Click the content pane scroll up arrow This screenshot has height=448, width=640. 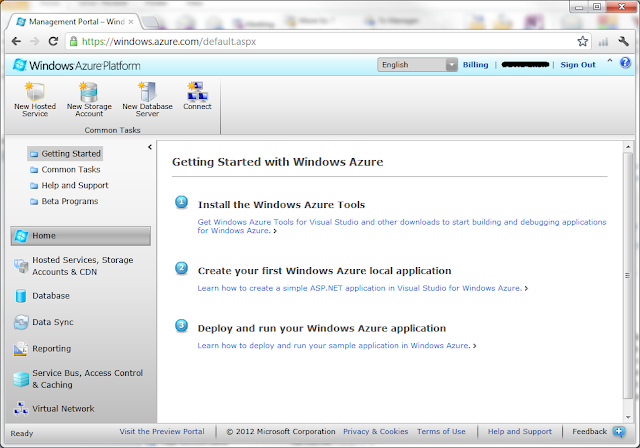628,146
